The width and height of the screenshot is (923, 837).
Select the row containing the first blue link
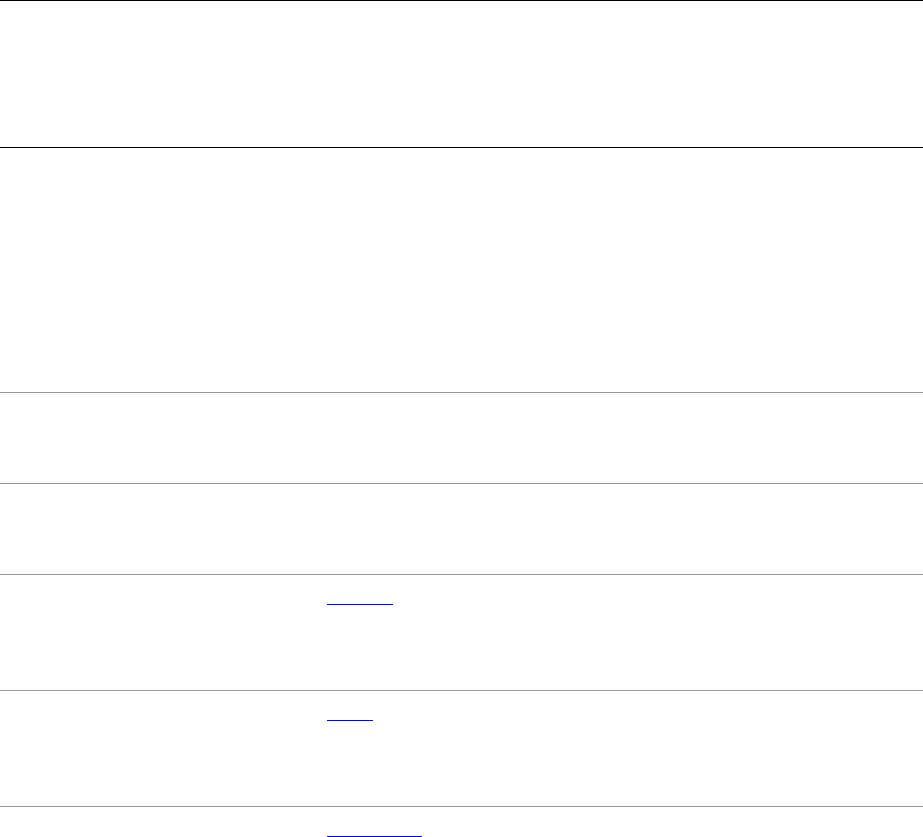click(462, 632)
